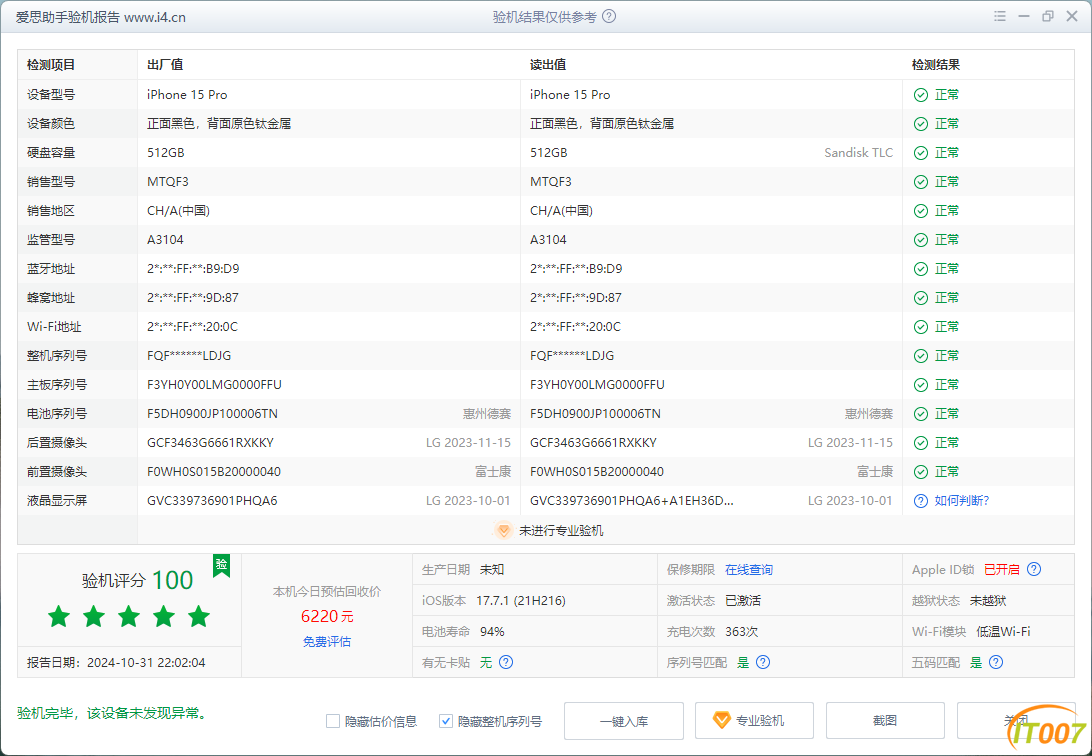Click report date 2024-10-31 22:02:04
The height and width of the screenshot is (756, 1092).
146,663
